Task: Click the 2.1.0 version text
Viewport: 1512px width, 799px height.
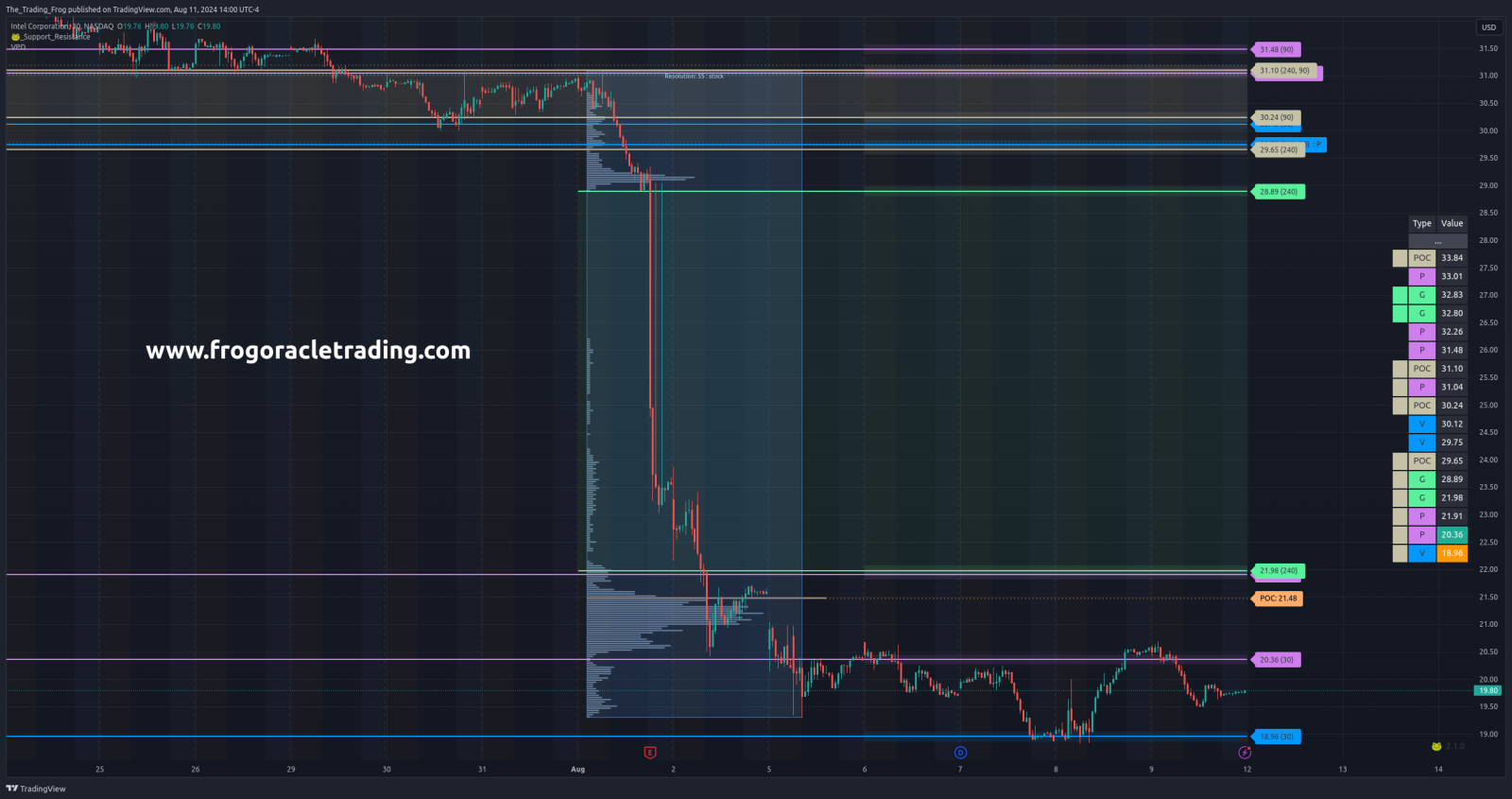Action: click(1455, 746)
